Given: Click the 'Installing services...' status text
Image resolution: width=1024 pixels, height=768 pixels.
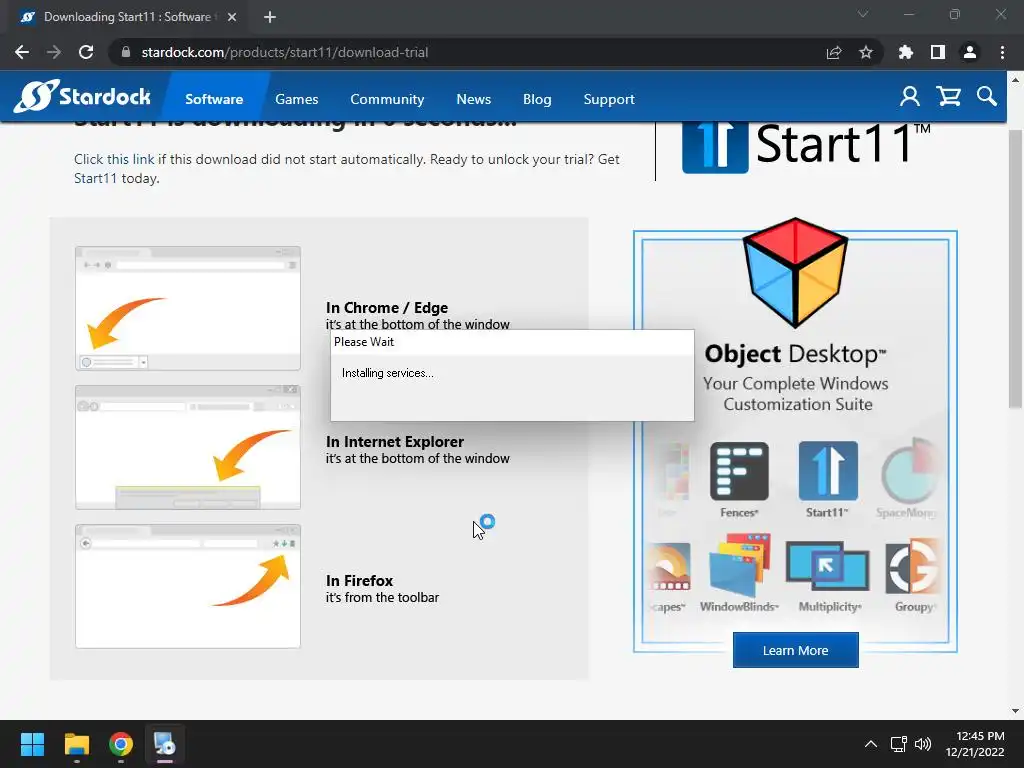Looking at the screenshot, I should [x=387, y=373].
